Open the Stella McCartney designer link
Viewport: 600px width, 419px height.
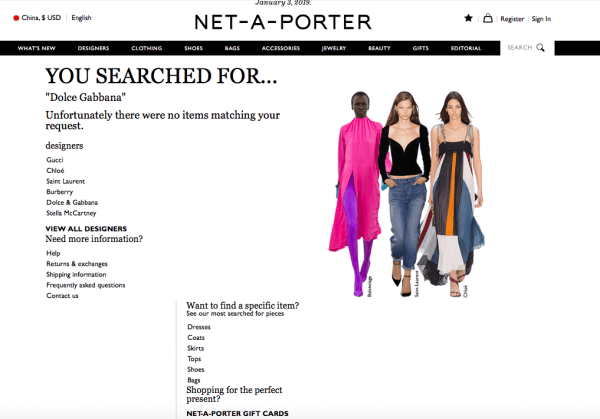tap(71, 213)
